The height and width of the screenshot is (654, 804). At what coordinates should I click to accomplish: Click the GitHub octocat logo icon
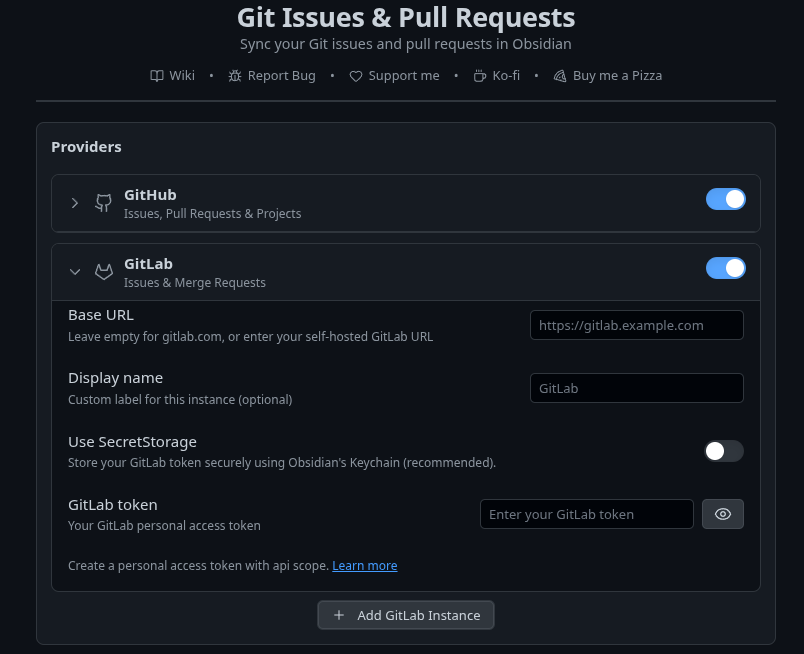(104, 203)
